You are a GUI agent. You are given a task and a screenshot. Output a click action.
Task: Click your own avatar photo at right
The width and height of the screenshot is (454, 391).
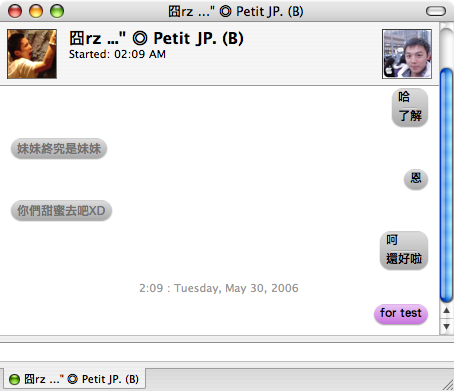point(407,54)
